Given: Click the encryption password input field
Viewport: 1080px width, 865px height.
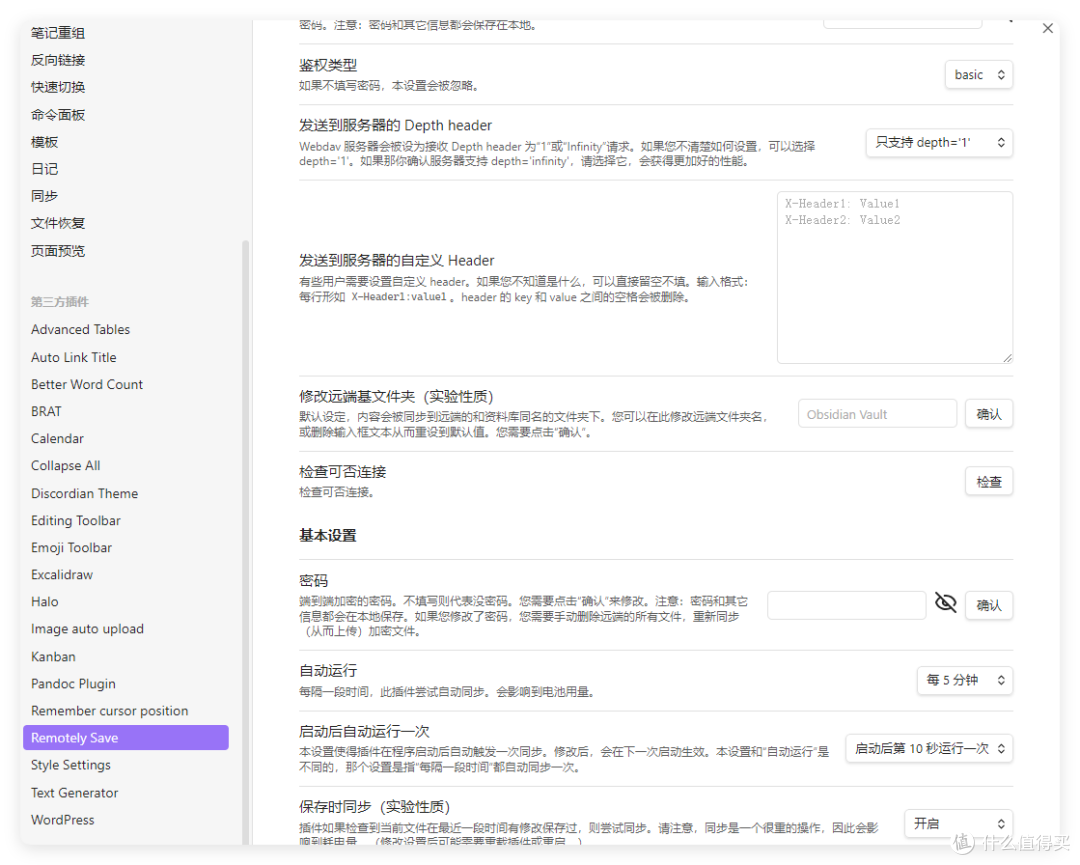Looking at the screenshot, I should [x=847, y=605].
